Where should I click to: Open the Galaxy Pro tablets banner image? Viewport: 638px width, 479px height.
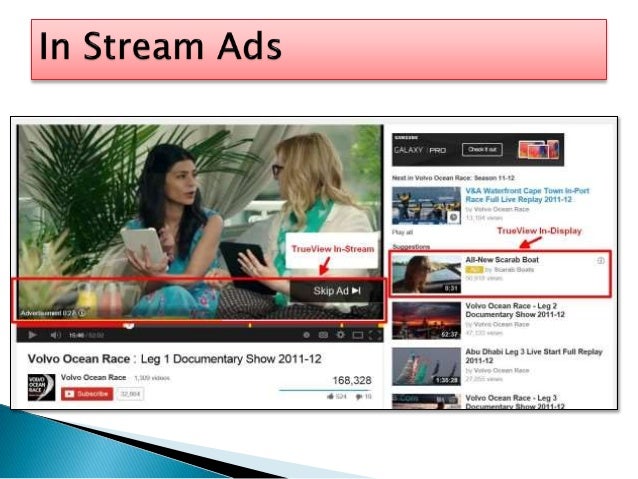click(539, 150)
